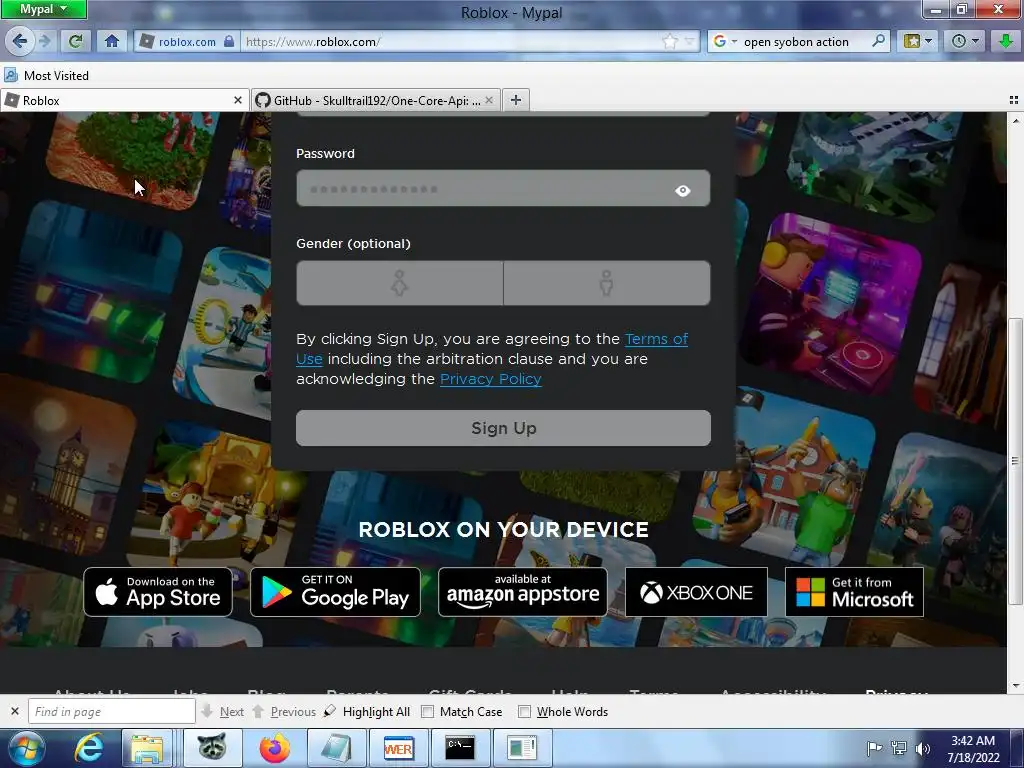Select the female gender option
Screen dimensions: 1024x768
399,283
